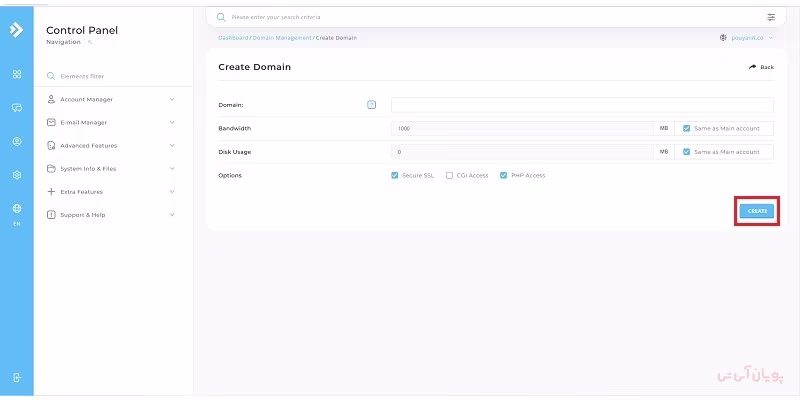
Task: Open System Info & Files menu label
Action: pyautogui.click(x=88, y=169)
